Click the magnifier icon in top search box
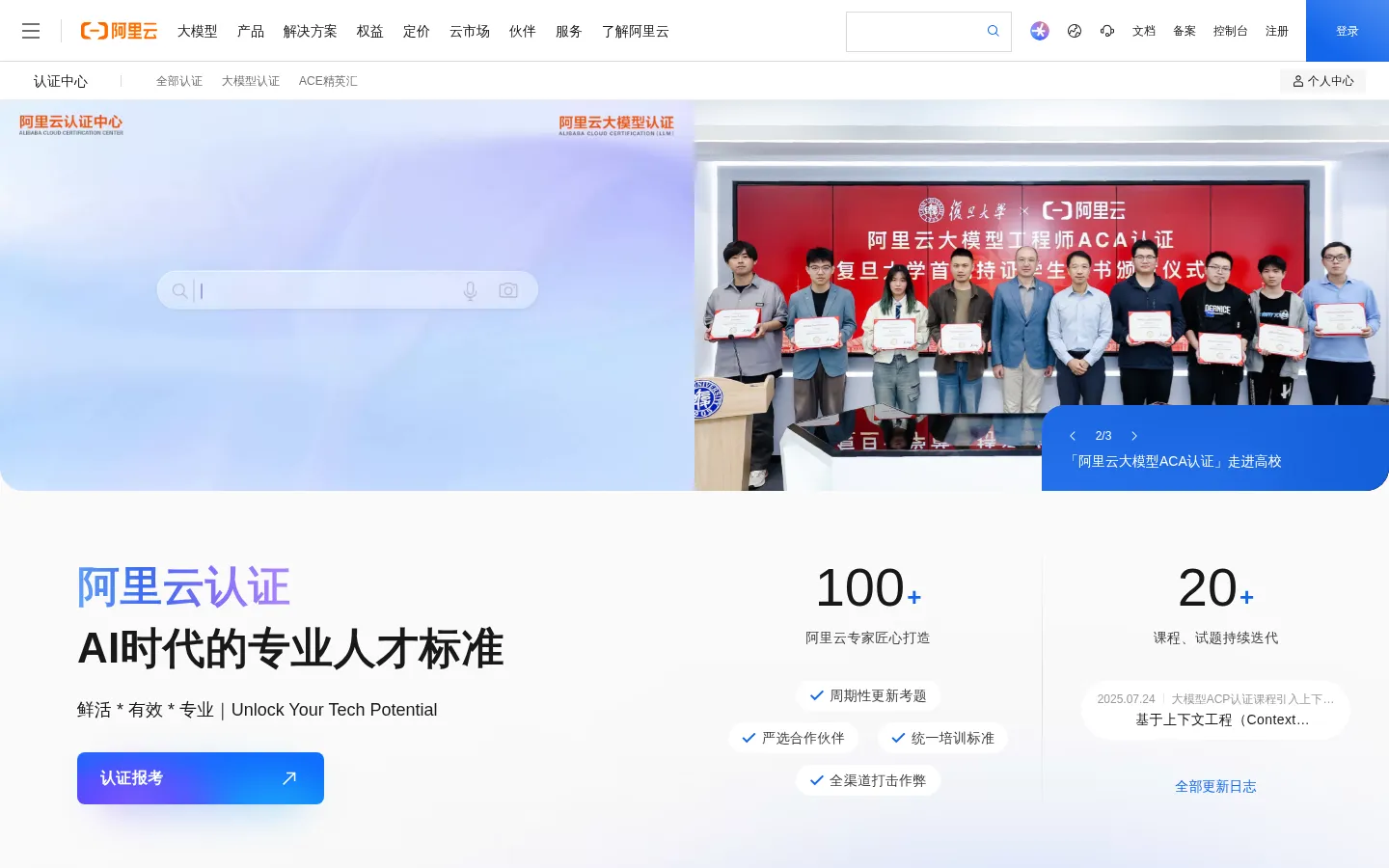The height and width of the screenshot is (868, 1389). coord(994,31)
